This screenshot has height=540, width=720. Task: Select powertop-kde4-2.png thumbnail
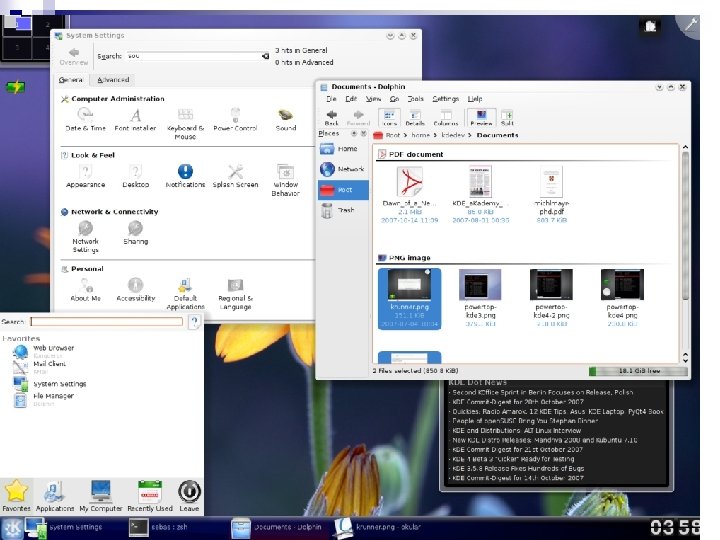[551, 285]
